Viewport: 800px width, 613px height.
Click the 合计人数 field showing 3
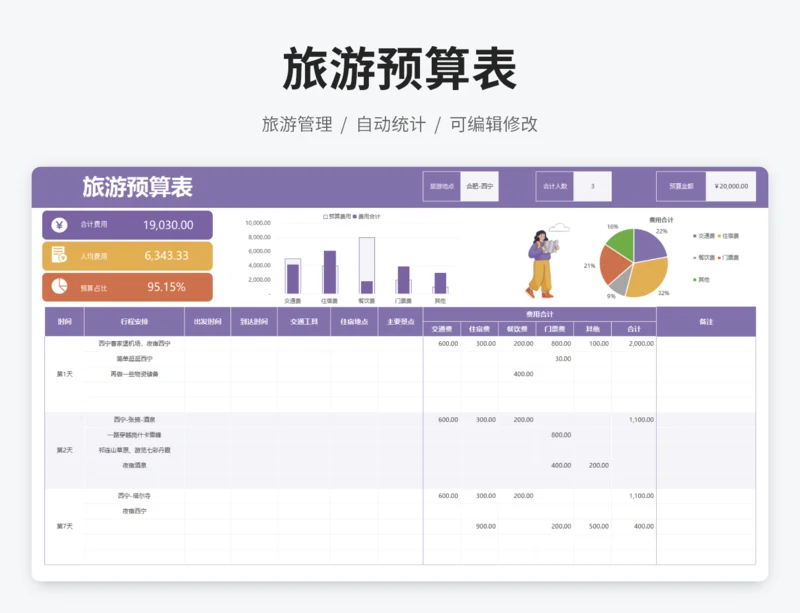(592, 186)
